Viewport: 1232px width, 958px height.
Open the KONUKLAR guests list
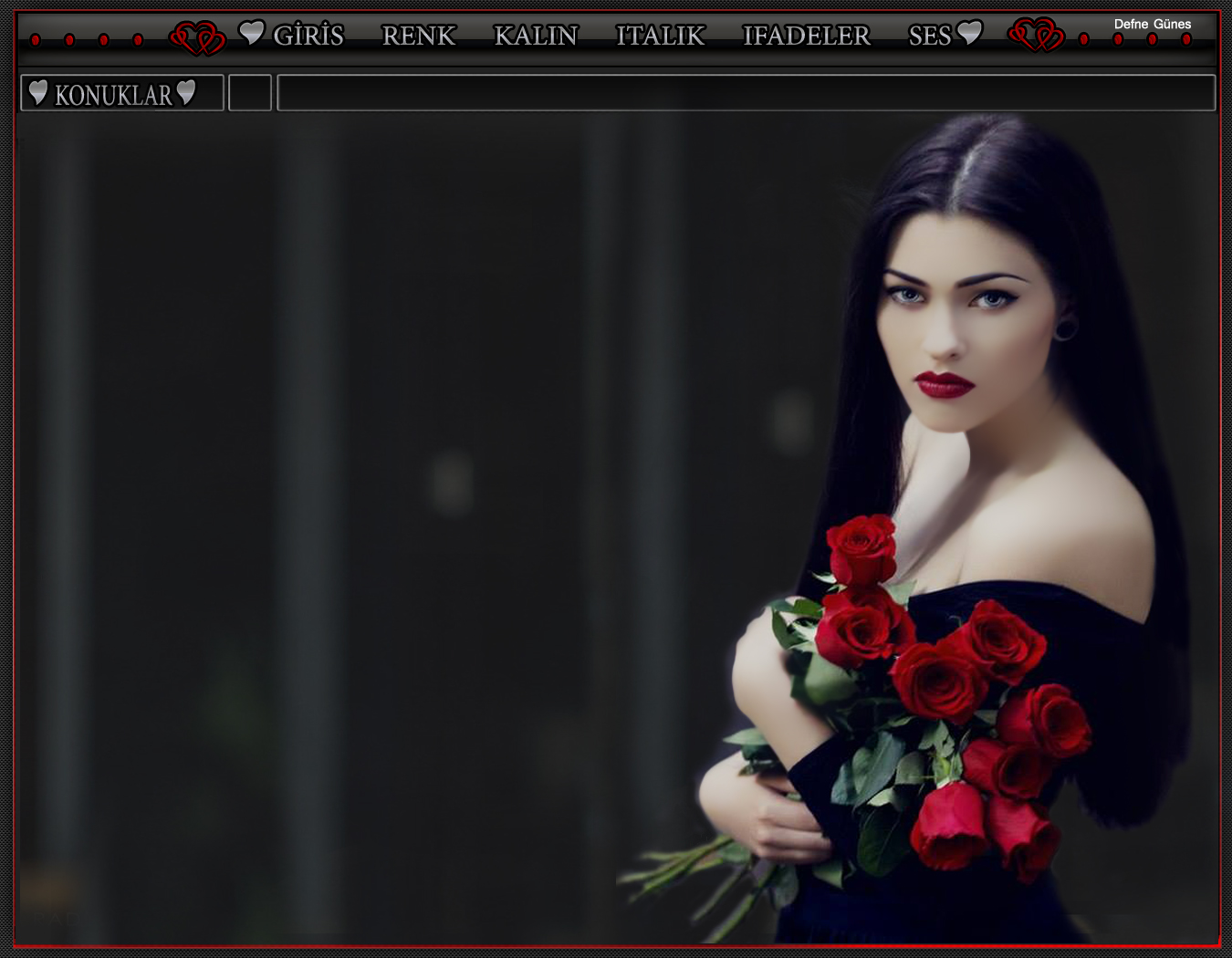pos(113,95)
